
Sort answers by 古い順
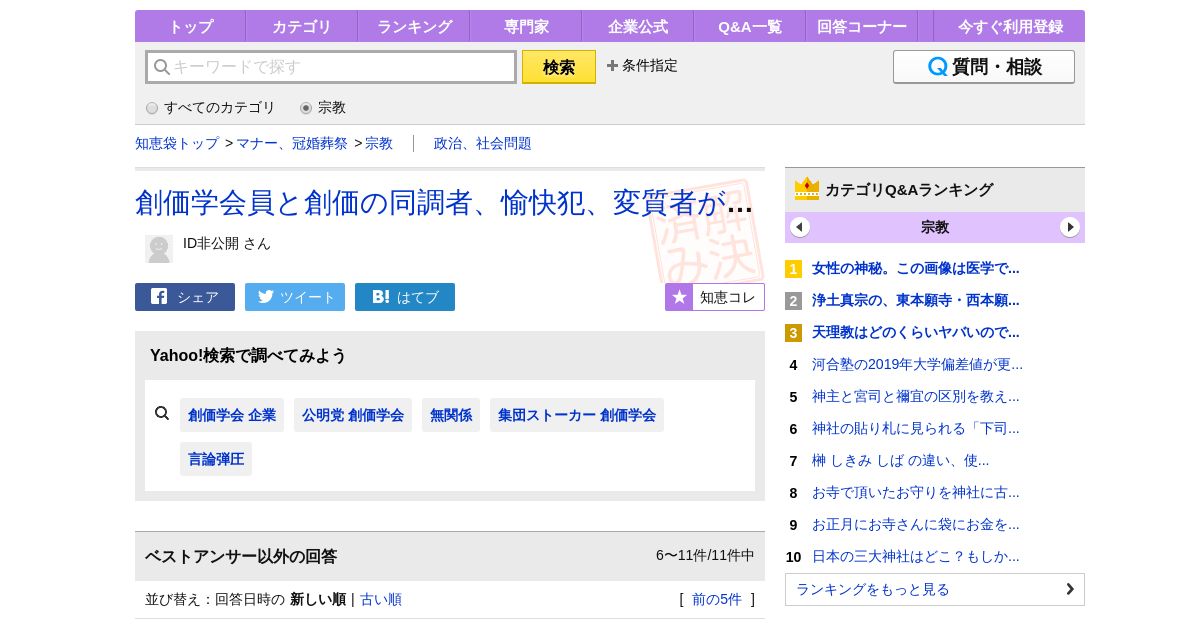(x=381, y=600)
